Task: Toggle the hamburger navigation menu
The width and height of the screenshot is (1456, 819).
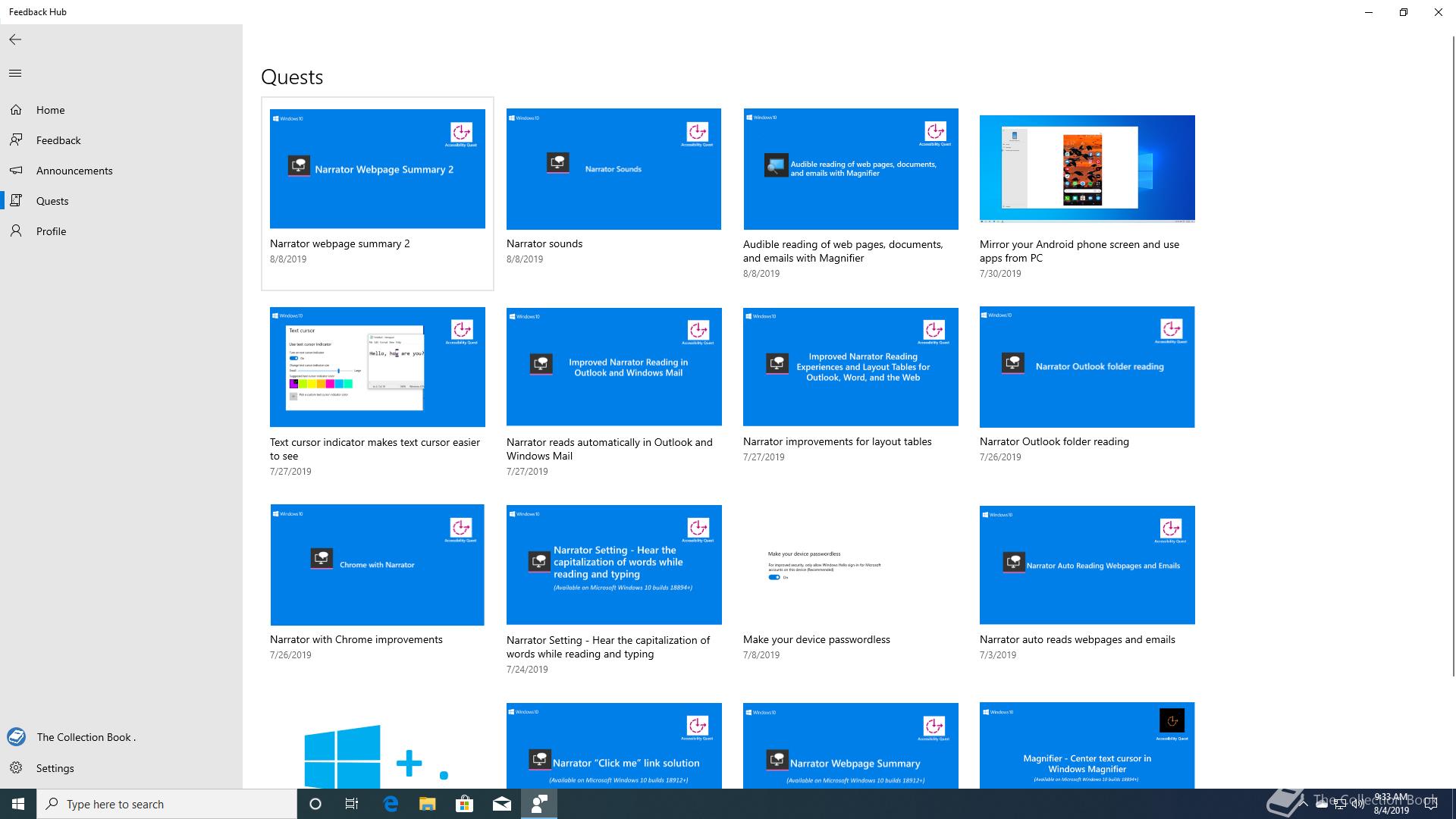Action: [x=15, y=74]
